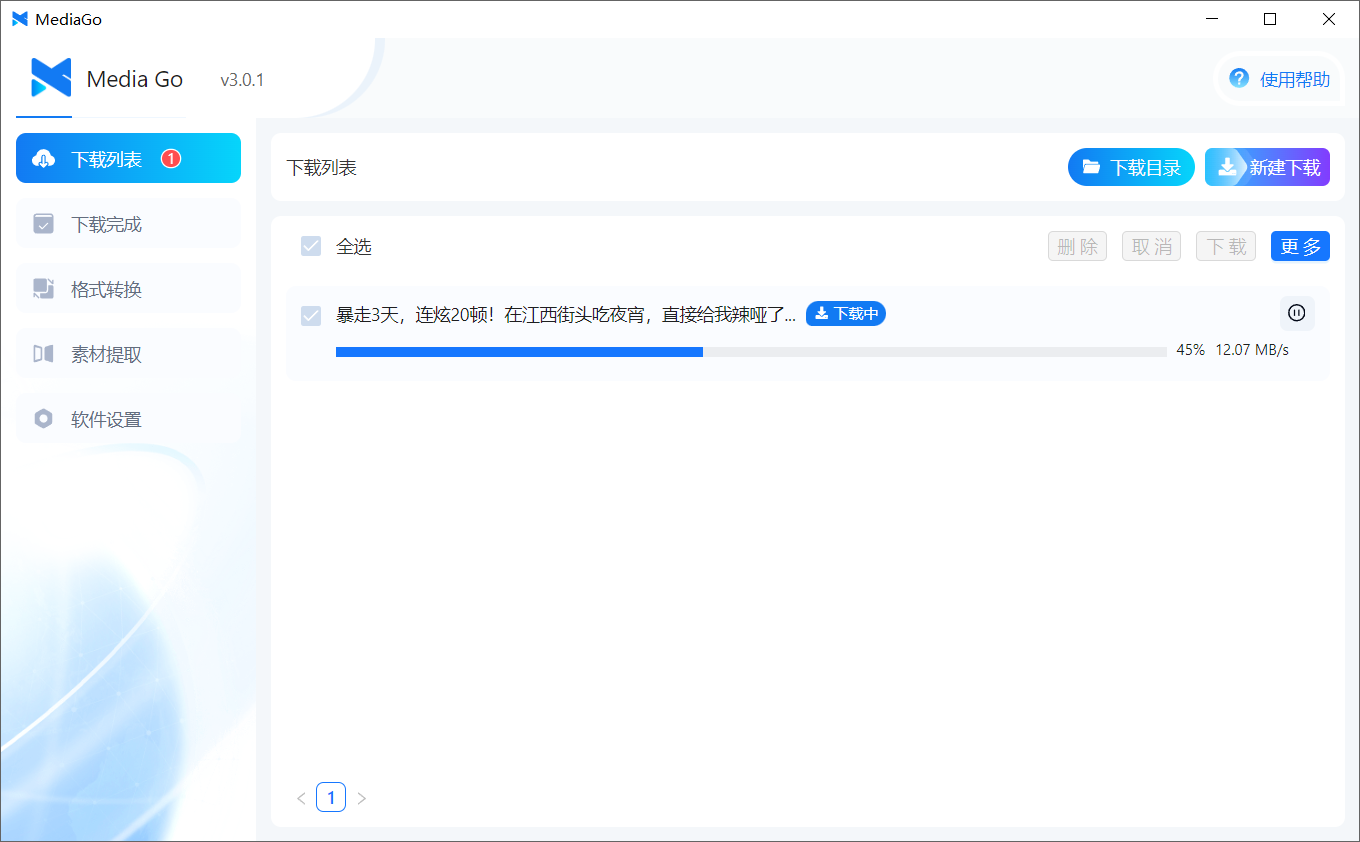
Task: Click the folder icon in 下载目录
Action: [x=1091, y=167]
